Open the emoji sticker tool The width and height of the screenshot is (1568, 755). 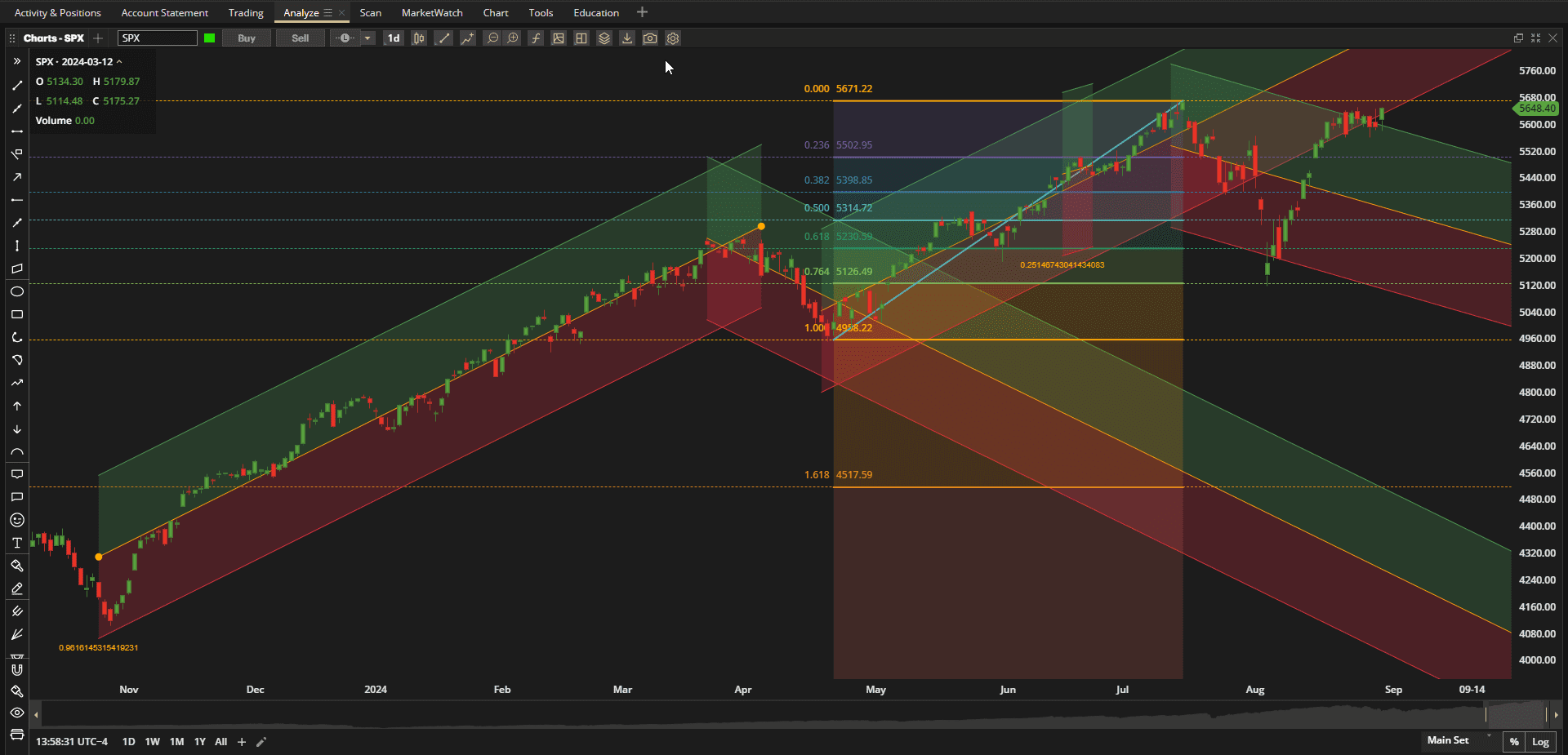[x=16, y=520]
